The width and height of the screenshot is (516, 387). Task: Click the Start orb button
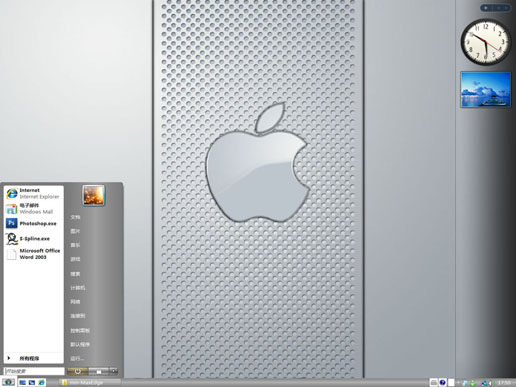pyautogui.click(x=8, y=382)
